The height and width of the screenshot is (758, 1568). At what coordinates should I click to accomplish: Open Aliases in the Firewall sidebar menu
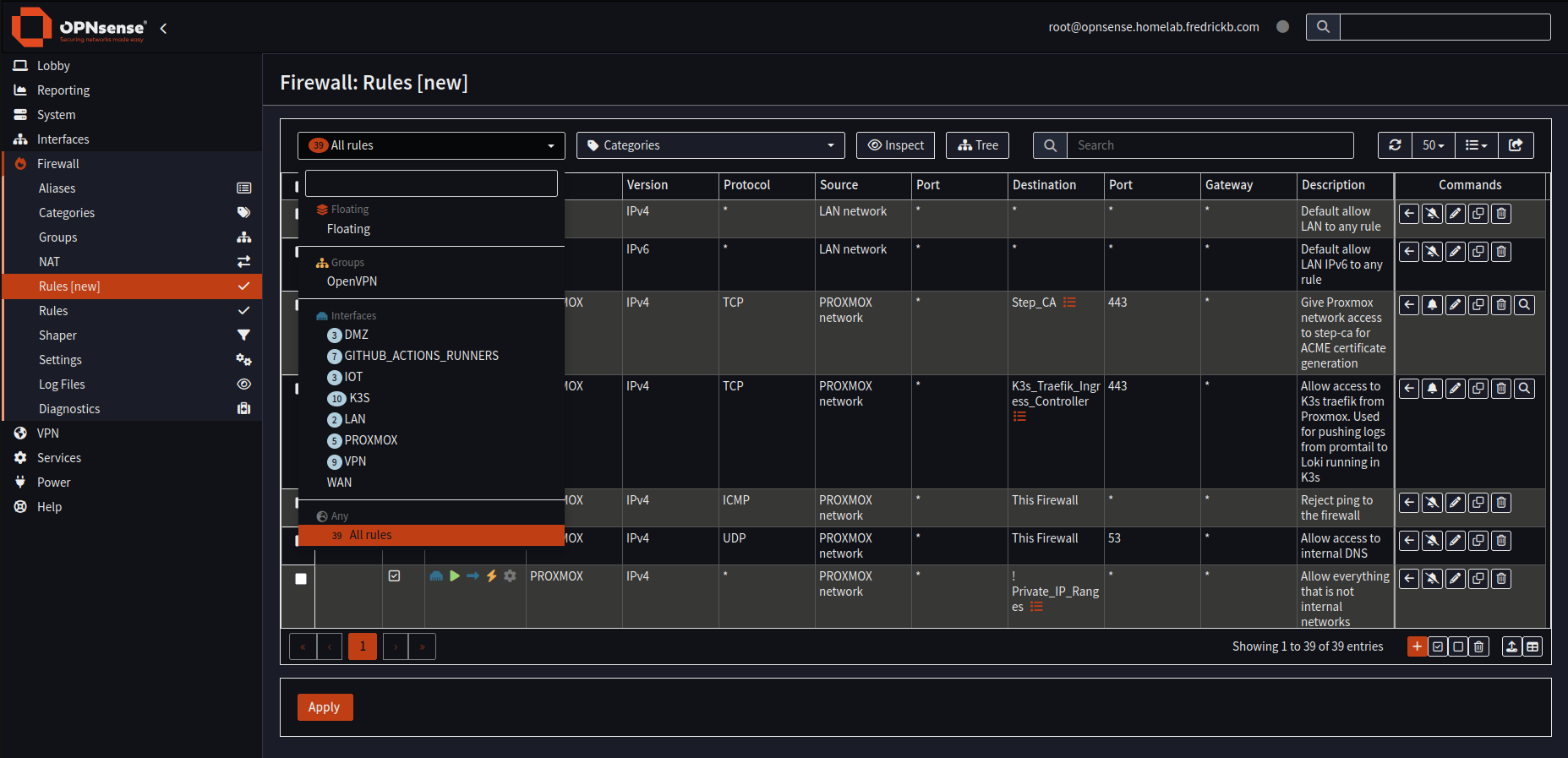(57, 188)
